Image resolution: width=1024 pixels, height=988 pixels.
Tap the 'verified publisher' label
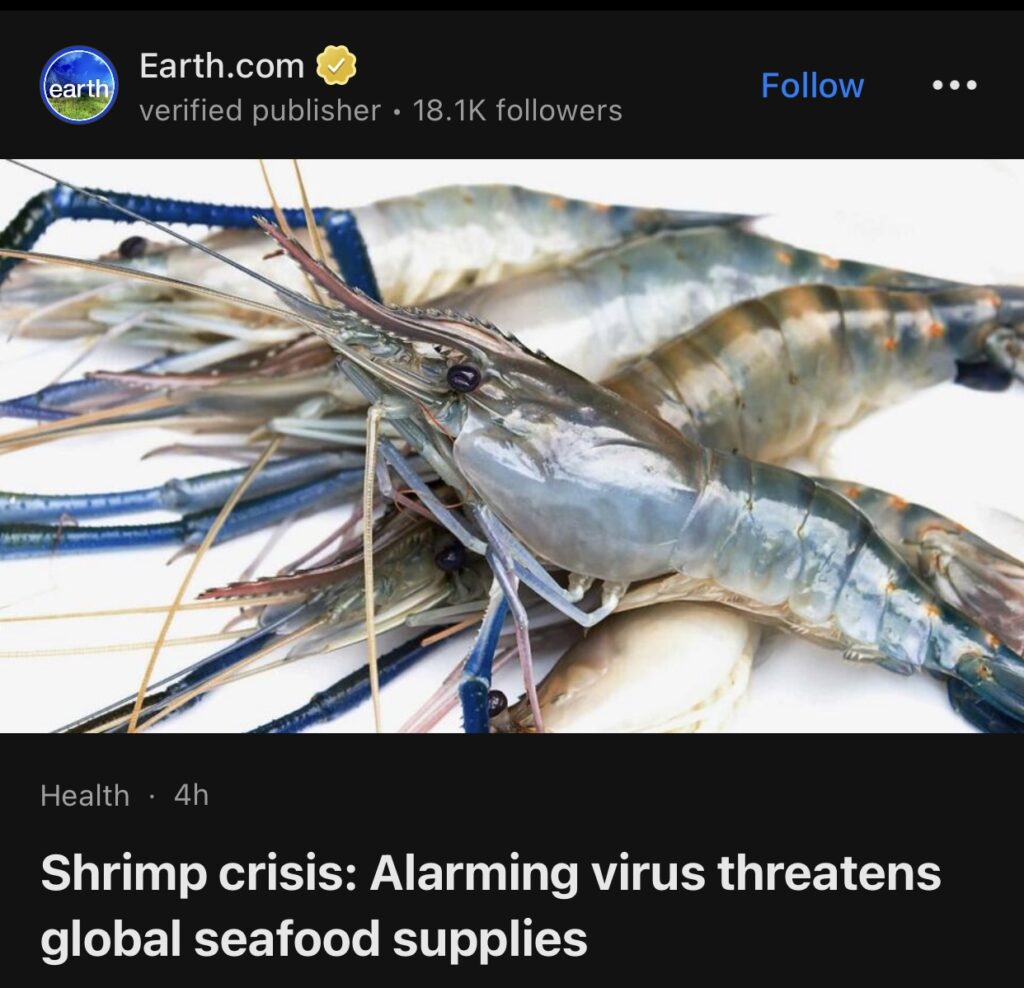pyautogui.click(x=259, y=110)
